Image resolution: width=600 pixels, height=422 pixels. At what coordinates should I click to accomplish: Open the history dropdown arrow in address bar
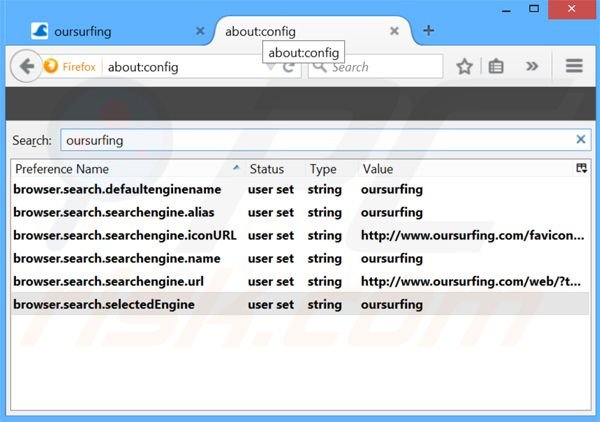(x=271, y=68)
